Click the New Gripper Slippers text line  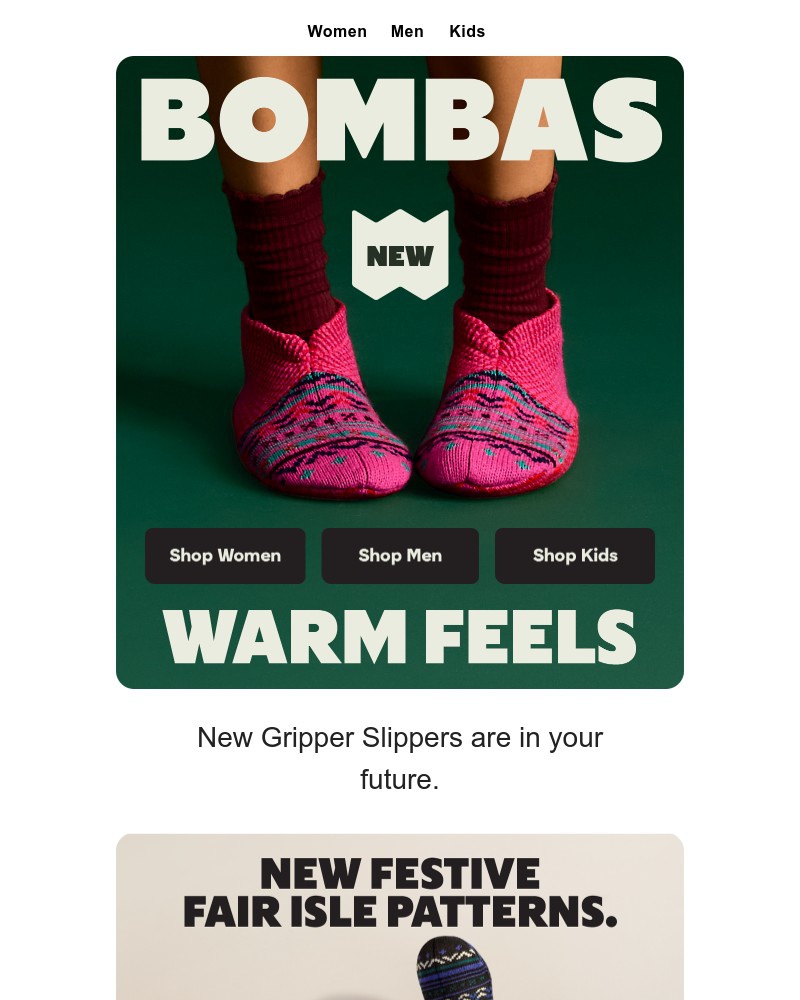pos(400,738)
